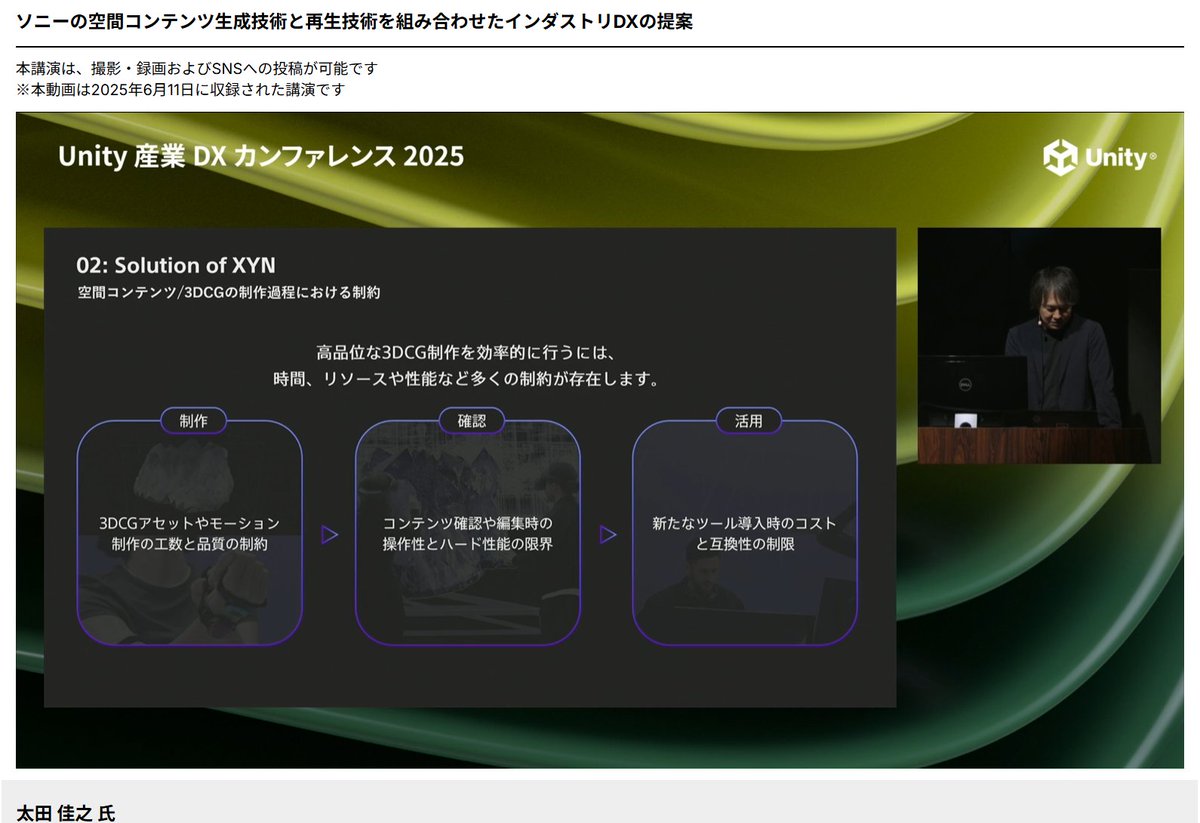Click the 新たなツール導入時のコスト card text

click(x=744, y=534)
